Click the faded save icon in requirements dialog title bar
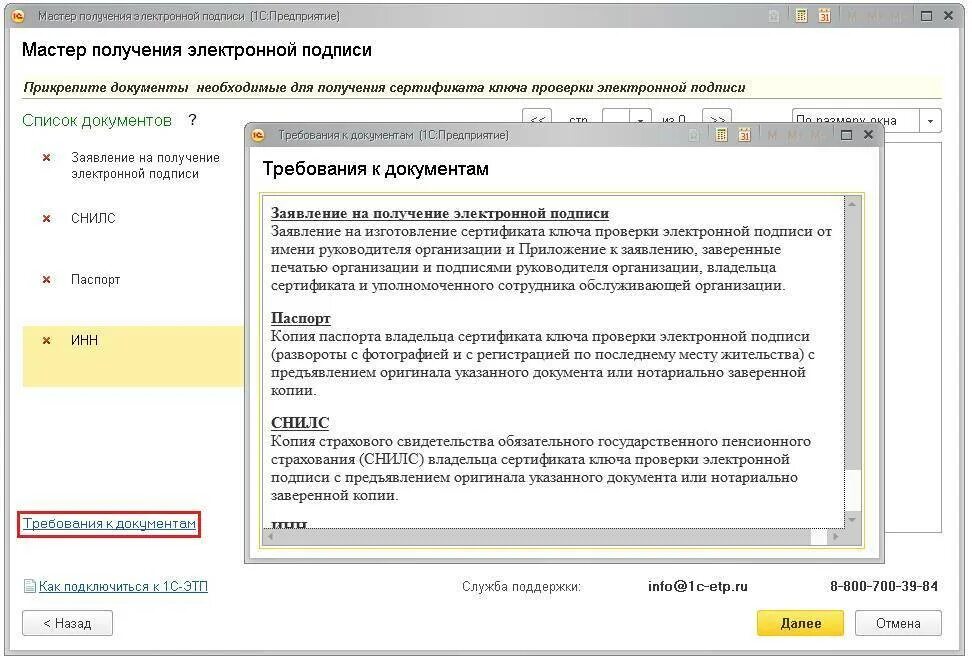The width and height of the screenshot is (972, 662). 694,135
